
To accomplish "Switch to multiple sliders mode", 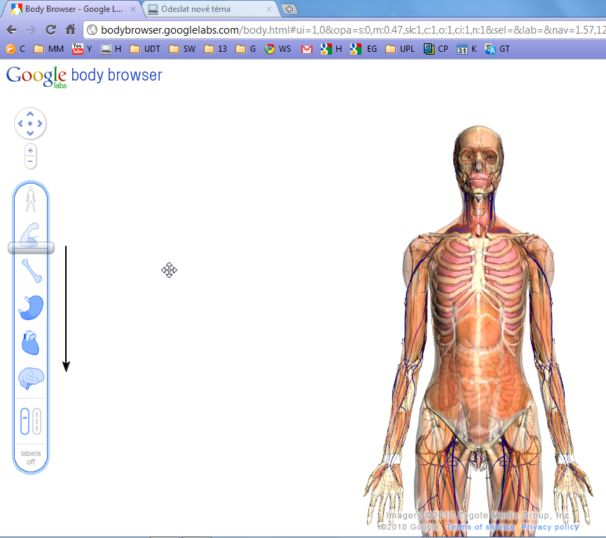I will tap(37, 421).
